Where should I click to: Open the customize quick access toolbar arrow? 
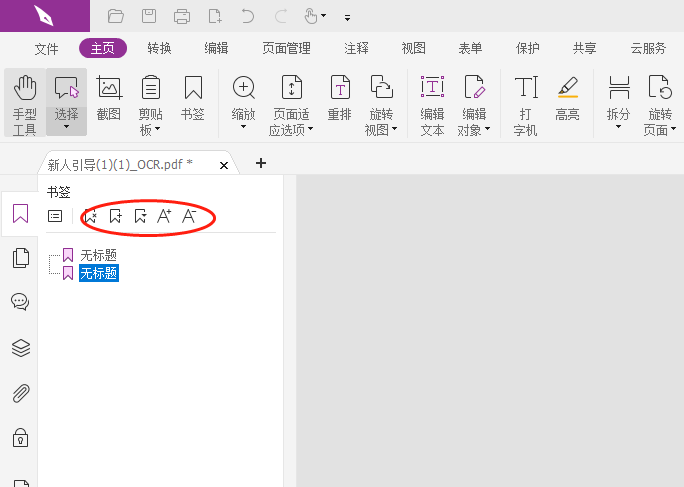(347, 18)
